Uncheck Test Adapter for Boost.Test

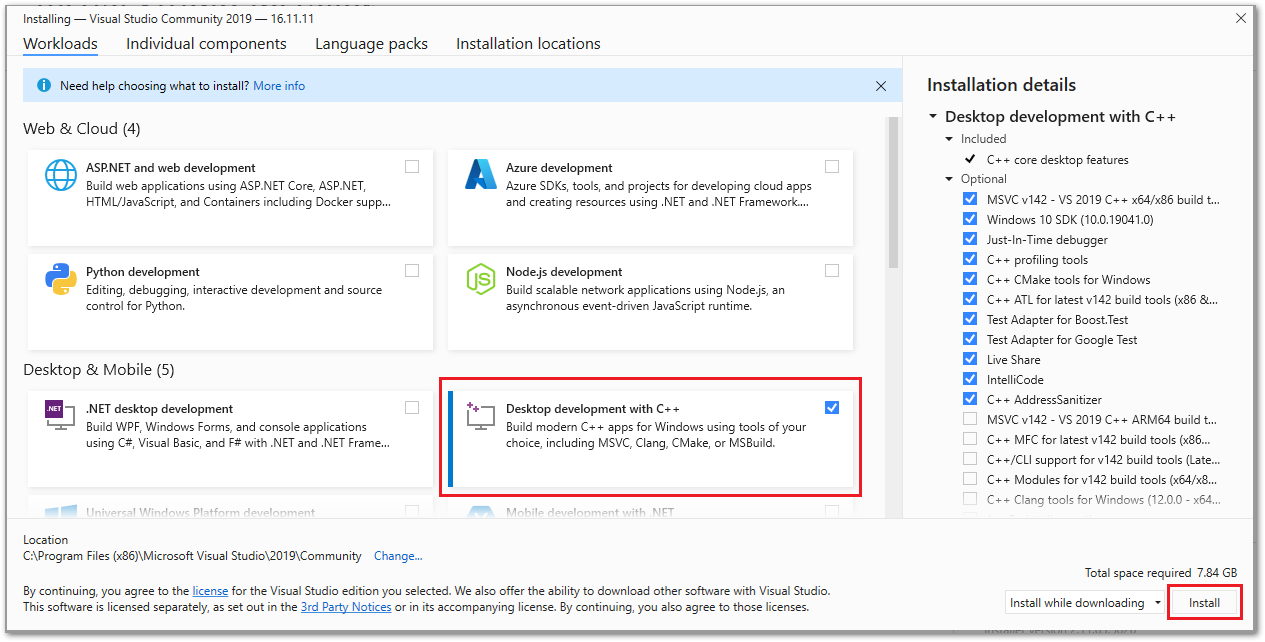[969, 319]
